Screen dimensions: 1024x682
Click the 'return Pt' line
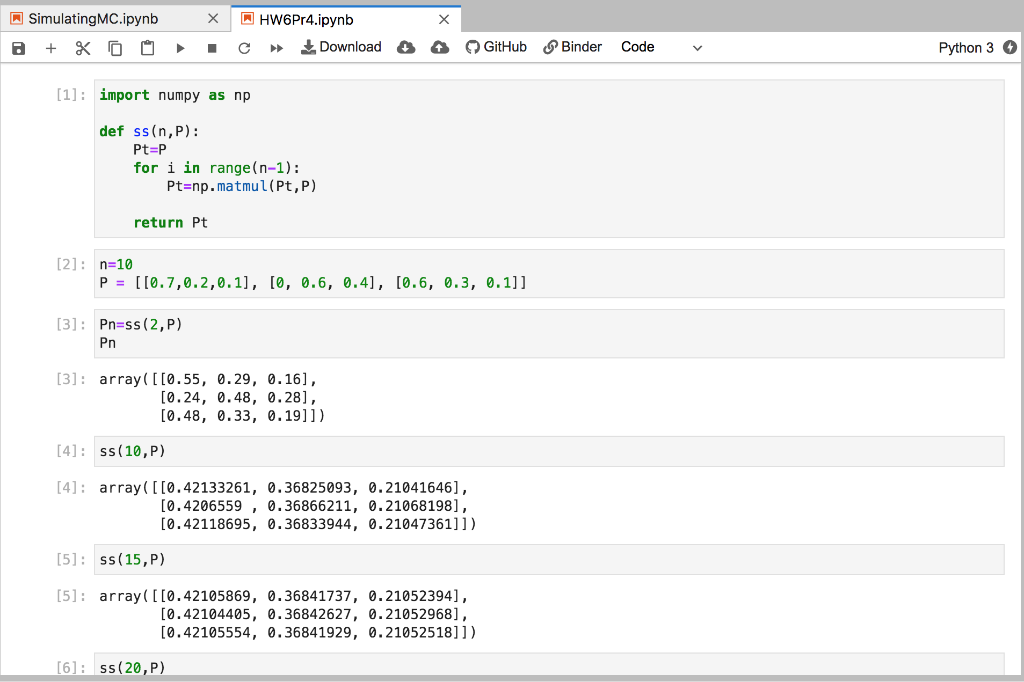coord(170,223)
